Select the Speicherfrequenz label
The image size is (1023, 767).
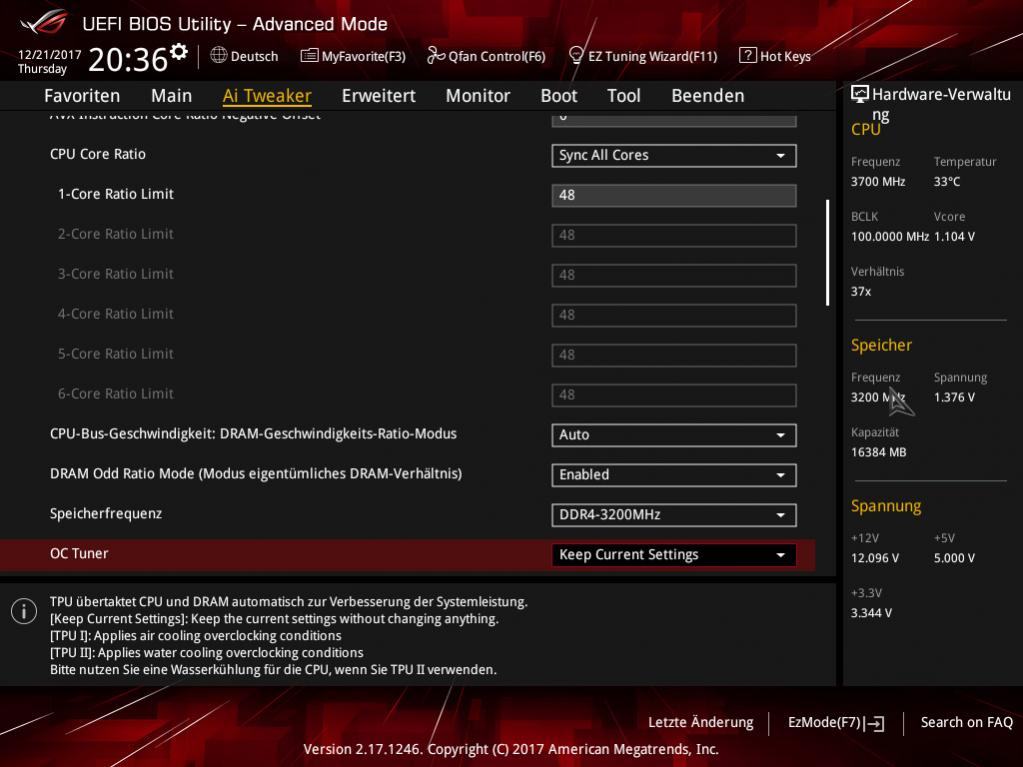(x=106, y=514)
